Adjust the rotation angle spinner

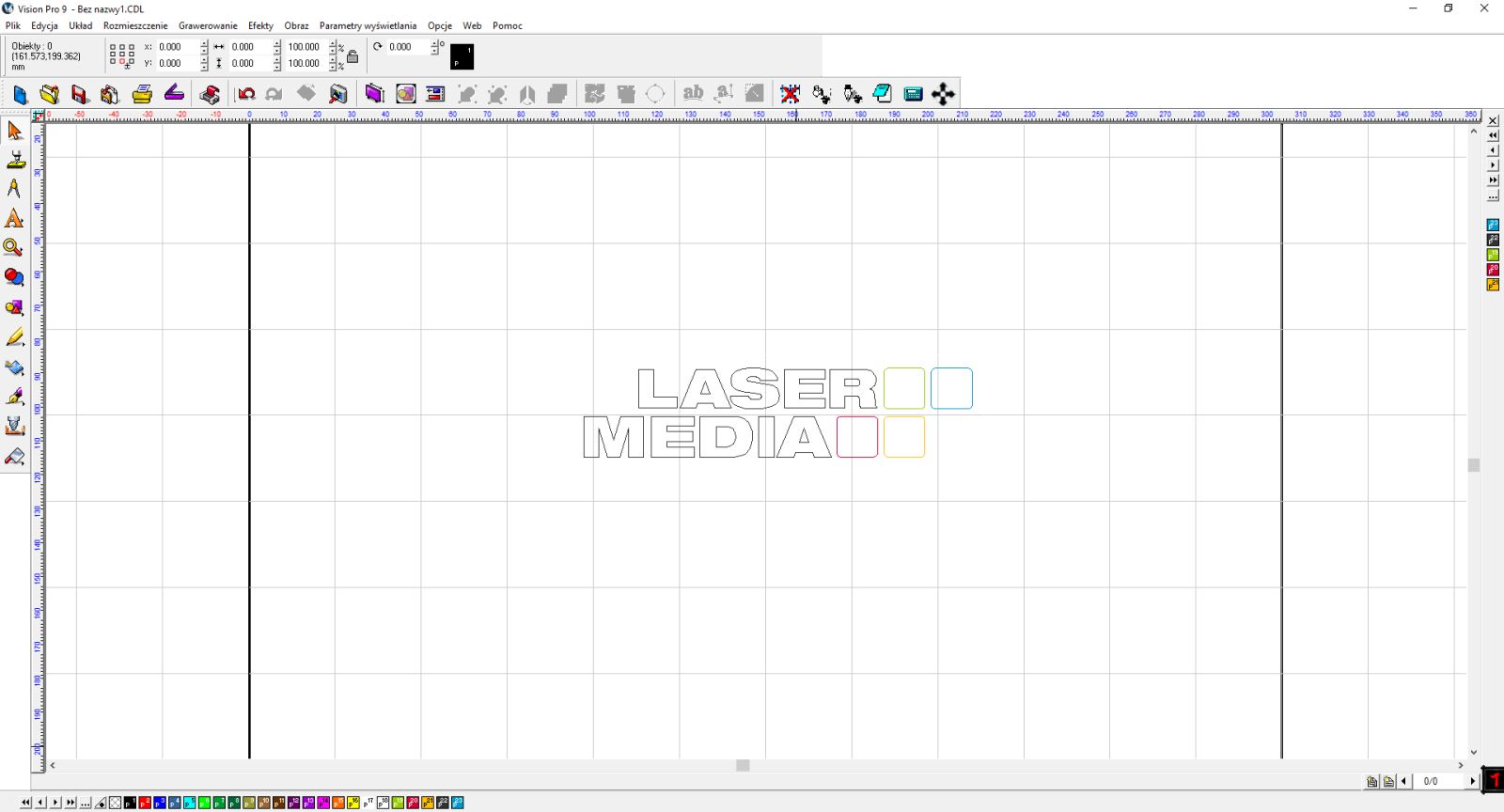click(x=434, y=47)
